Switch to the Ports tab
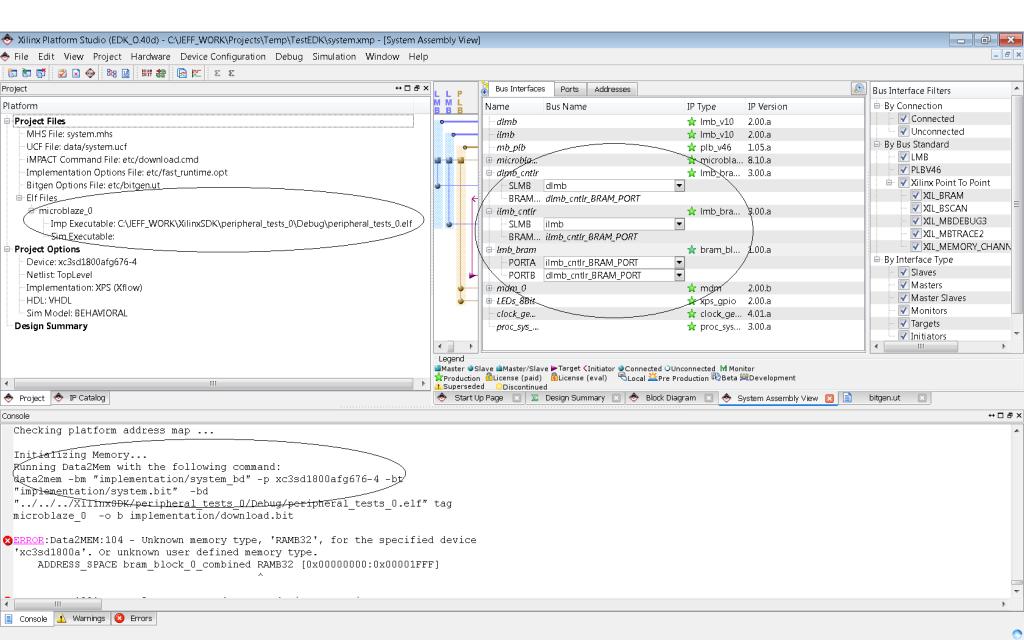Image resolution: width=1024 pixels, height=640 pixels. (x=569, y=90)
